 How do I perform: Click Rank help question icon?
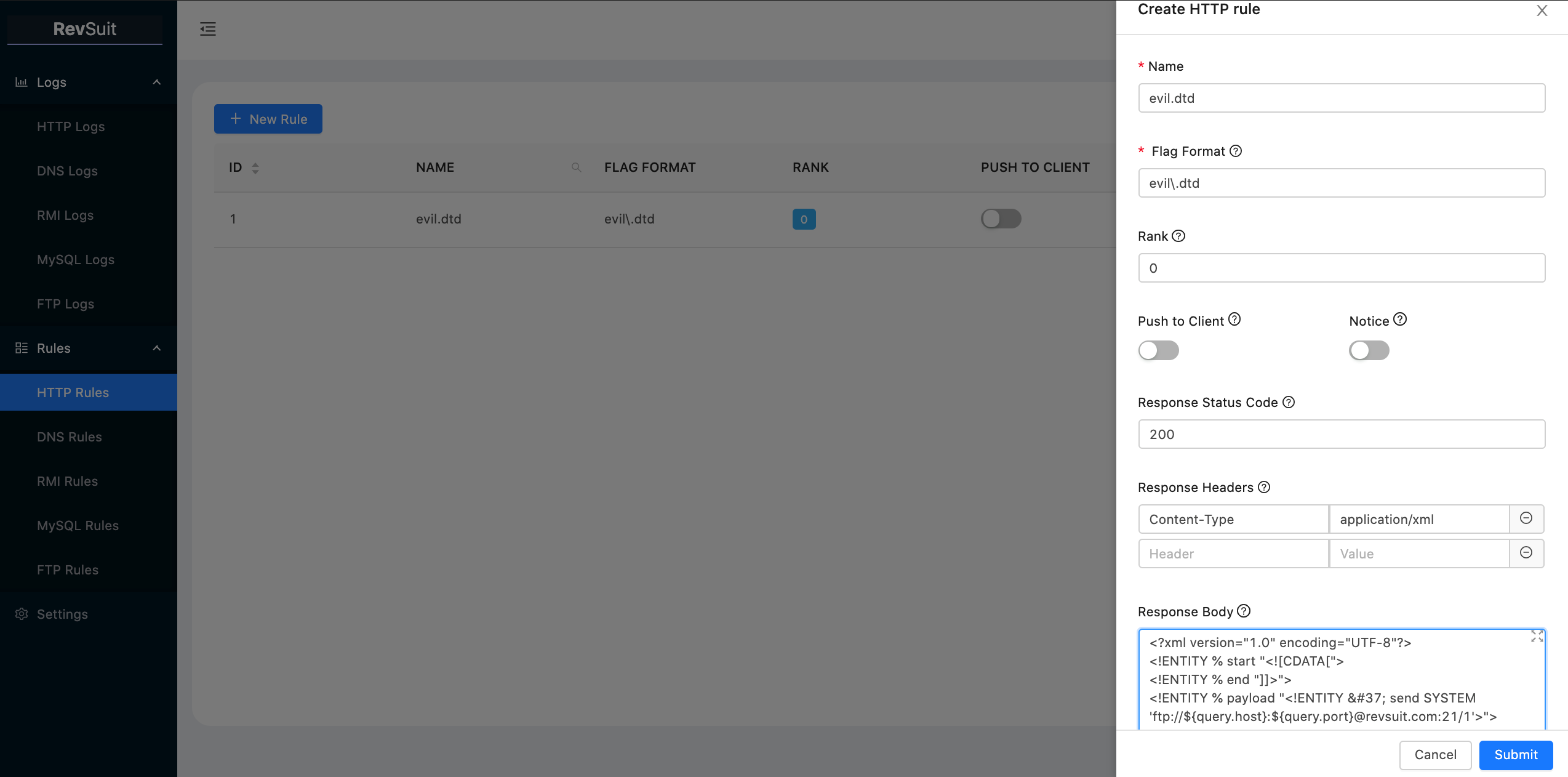(x=1178, y=236)
